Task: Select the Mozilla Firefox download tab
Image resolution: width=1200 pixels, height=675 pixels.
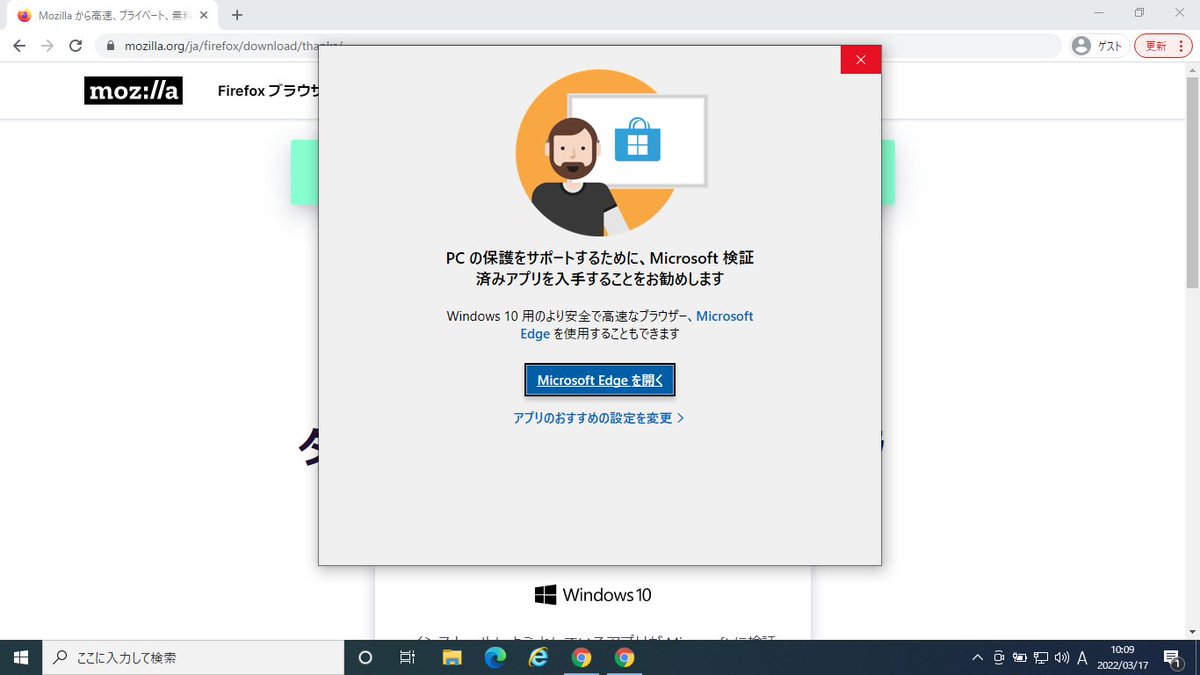Action: pyautogui.click(x=112, y=16)
